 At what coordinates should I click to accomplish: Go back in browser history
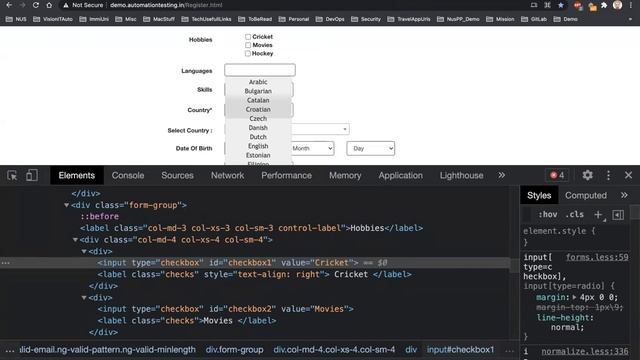pos(9,5)
